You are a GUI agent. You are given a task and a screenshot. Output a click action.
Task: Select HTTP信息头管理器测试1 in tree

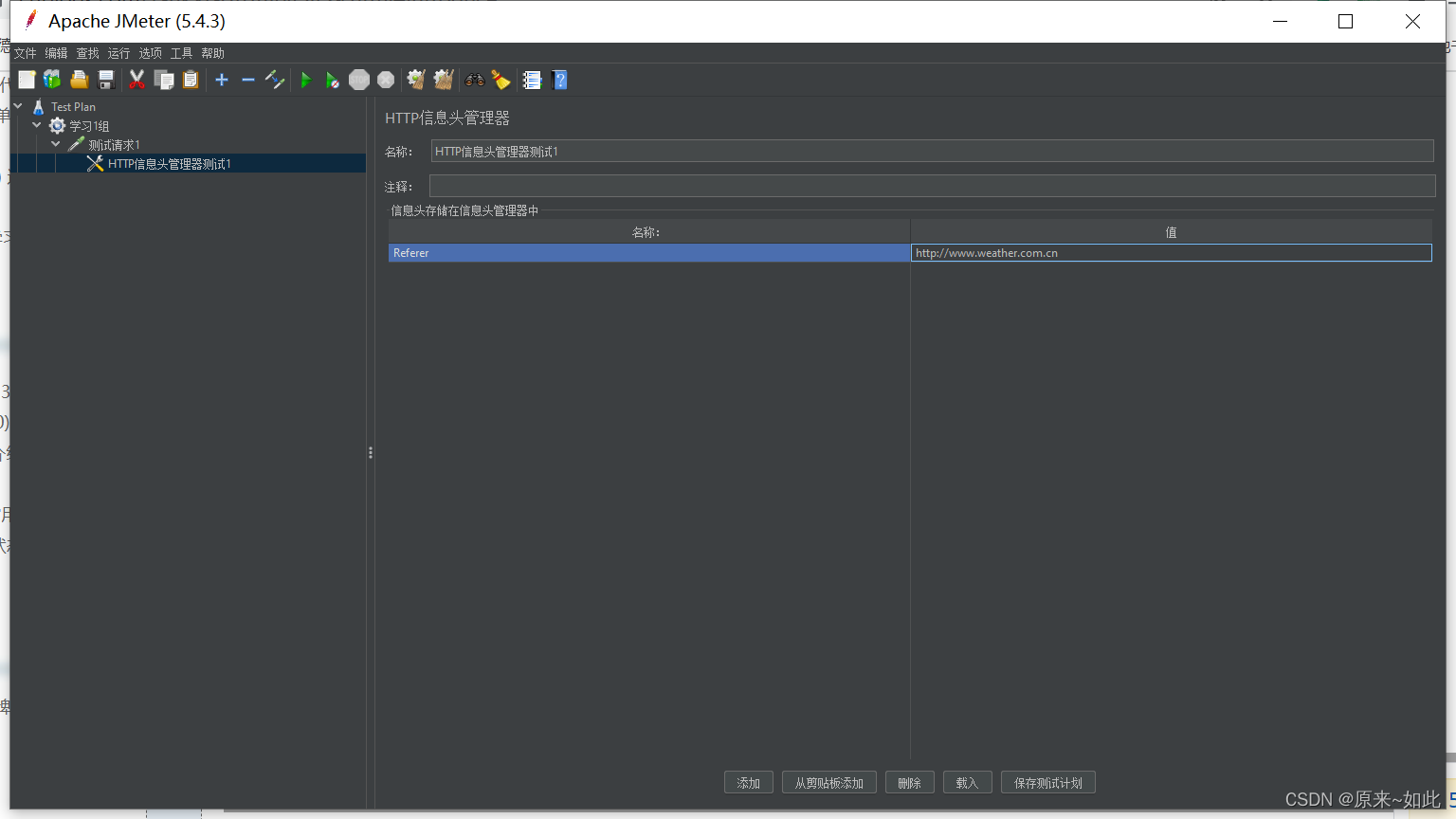170,164
